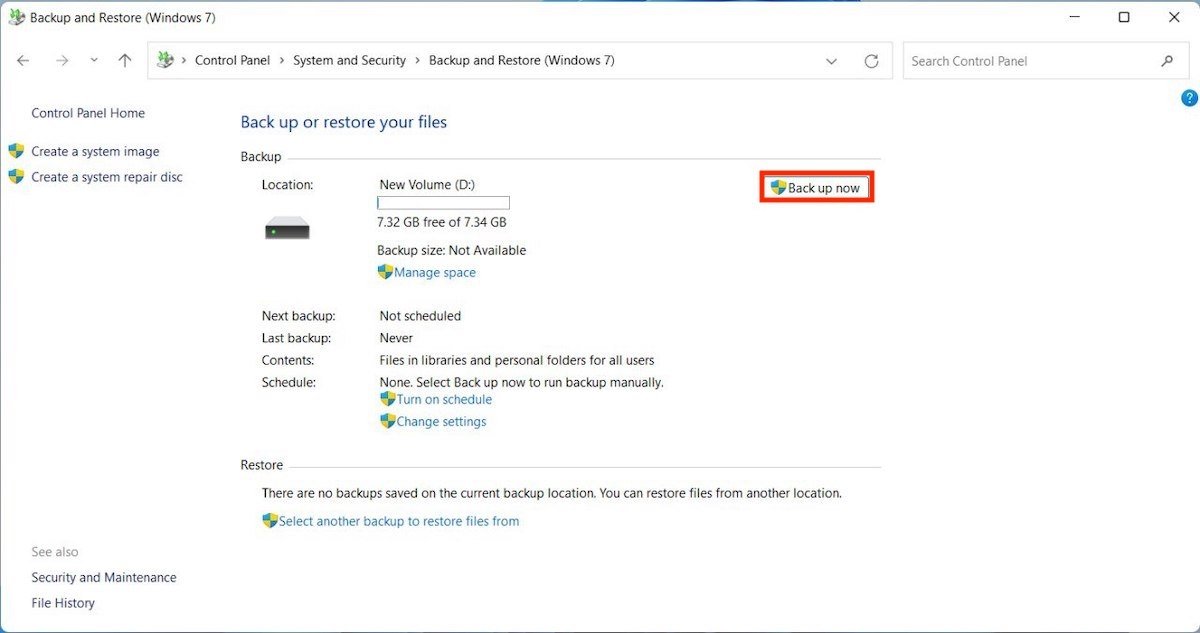The height and width of the screenshot is (633, 1200).
Task: Click Backup and Restore (Windows 7) breadcrumb
Action: [522, 61]
